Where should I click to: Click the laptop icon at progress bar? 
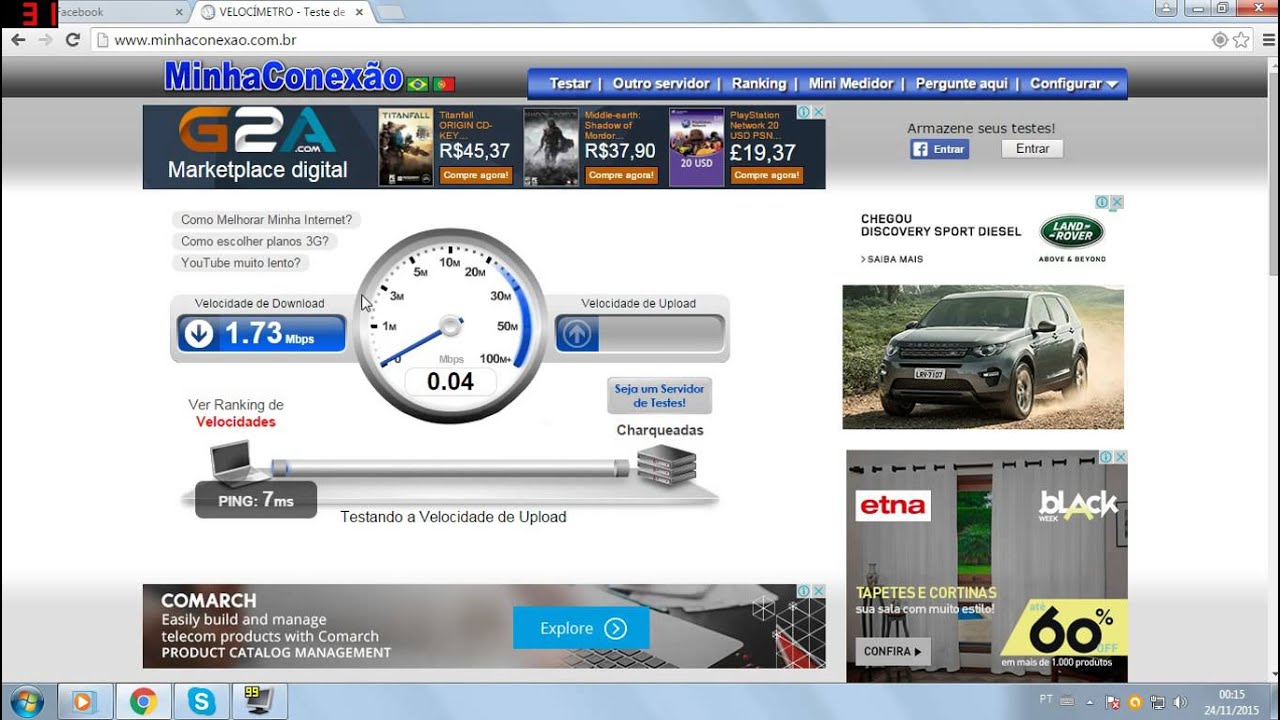point(238,462)
